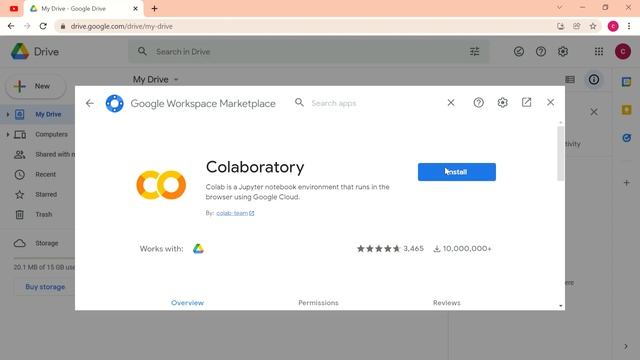Screen dimensions: 640x360
Task: Switch to the Reviews tab
Action: point(447,303)
